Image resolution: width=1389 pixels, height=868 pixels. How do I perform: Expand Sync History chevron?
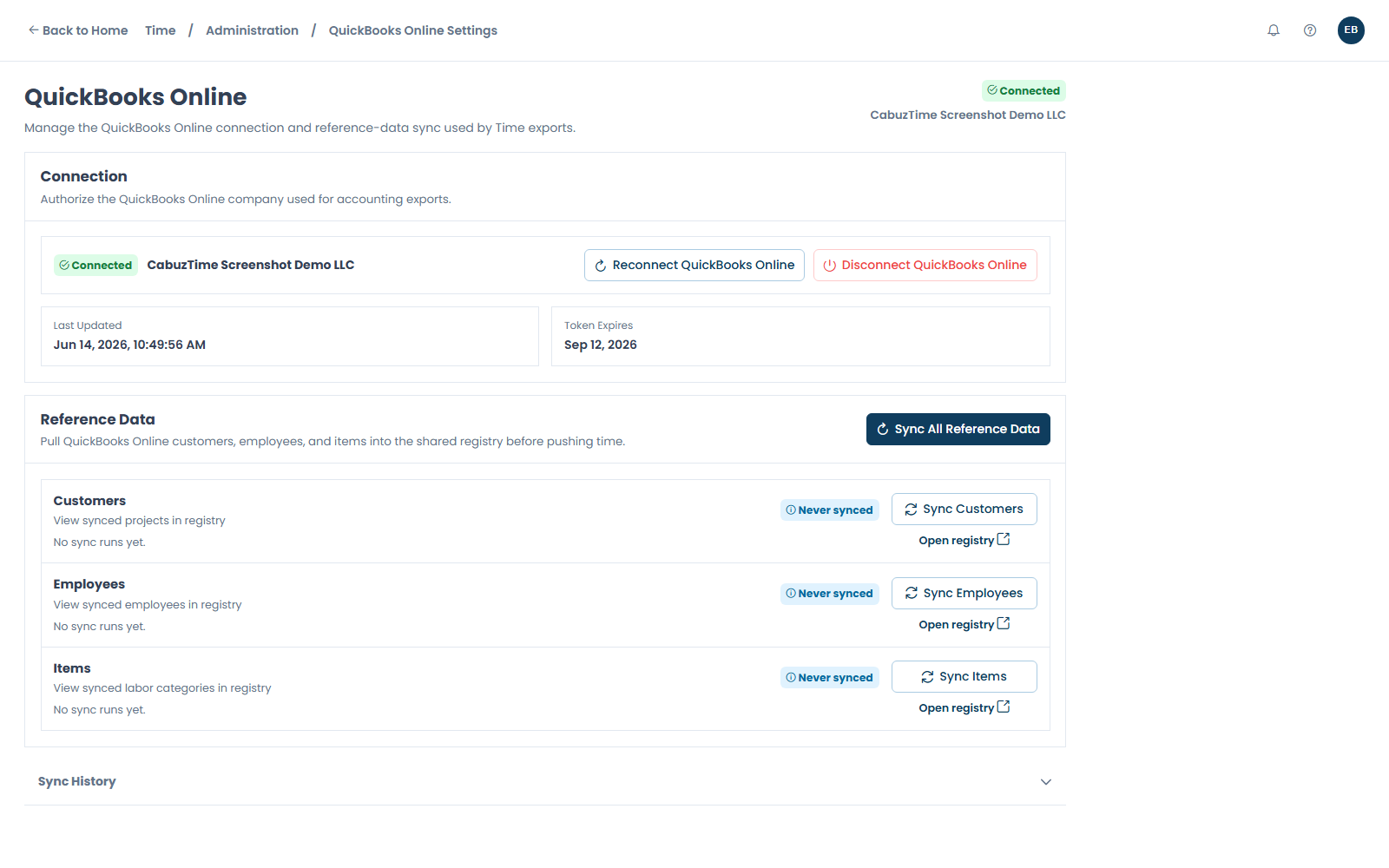pyautogui.click(x=1046, y=782)
